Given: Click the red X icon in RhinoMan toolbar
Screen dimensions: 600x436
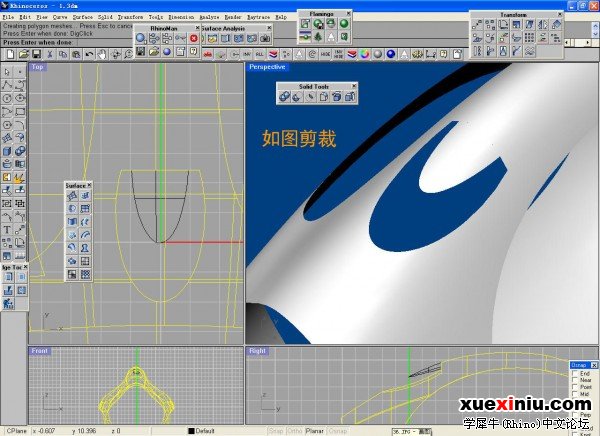Looking at the screenshot, I should (194, 38).
